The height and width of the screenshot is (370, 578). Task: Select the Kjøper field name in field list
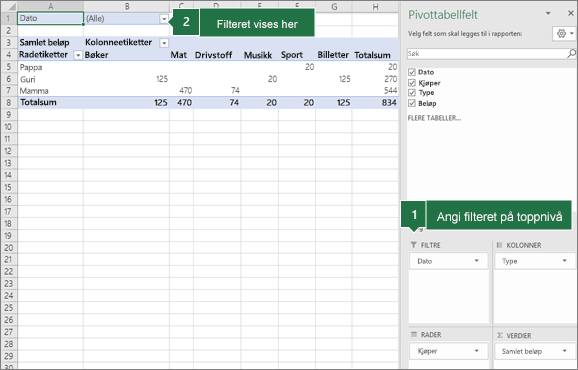[429, 83]
